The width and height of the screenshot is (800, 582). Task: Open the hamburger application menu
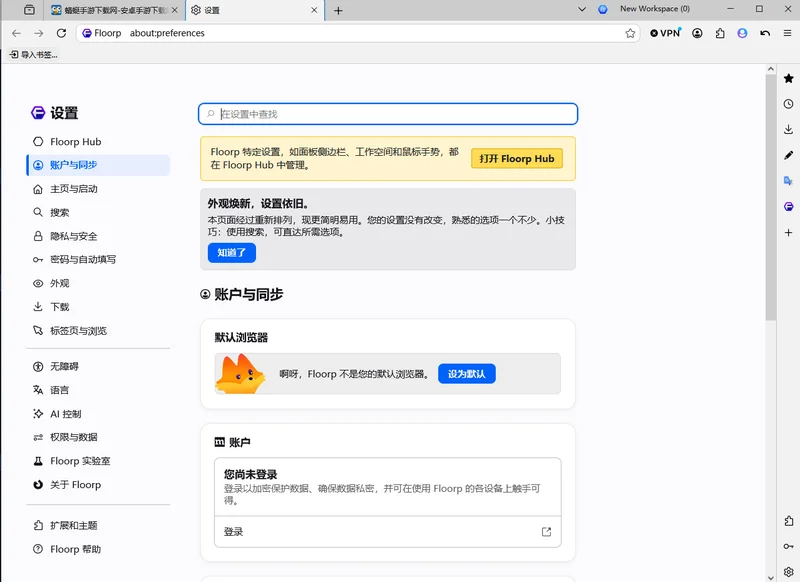pos(787,33)
